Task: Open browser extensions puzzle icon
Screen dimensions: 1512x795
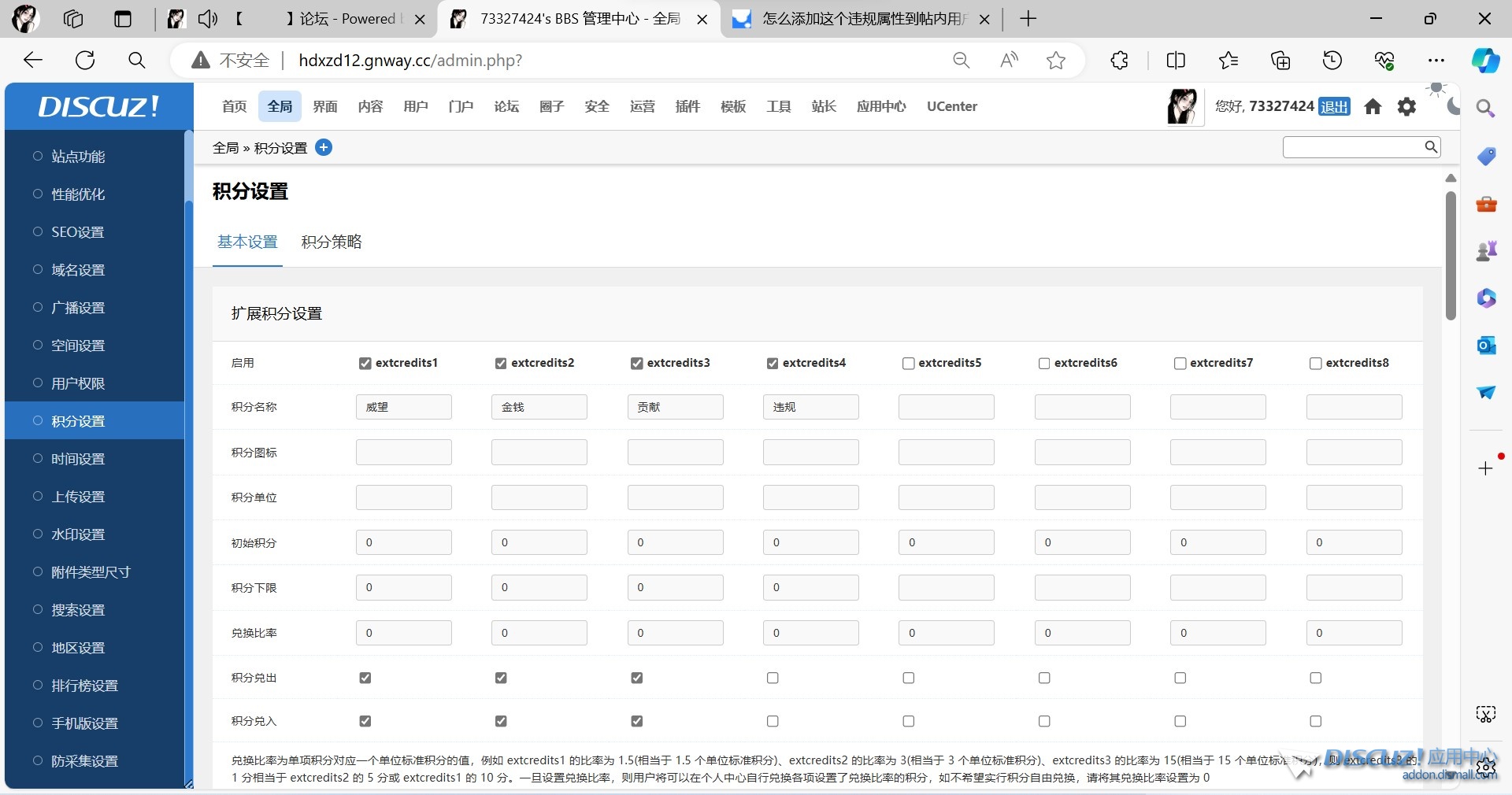Action: click(1119, 61)
